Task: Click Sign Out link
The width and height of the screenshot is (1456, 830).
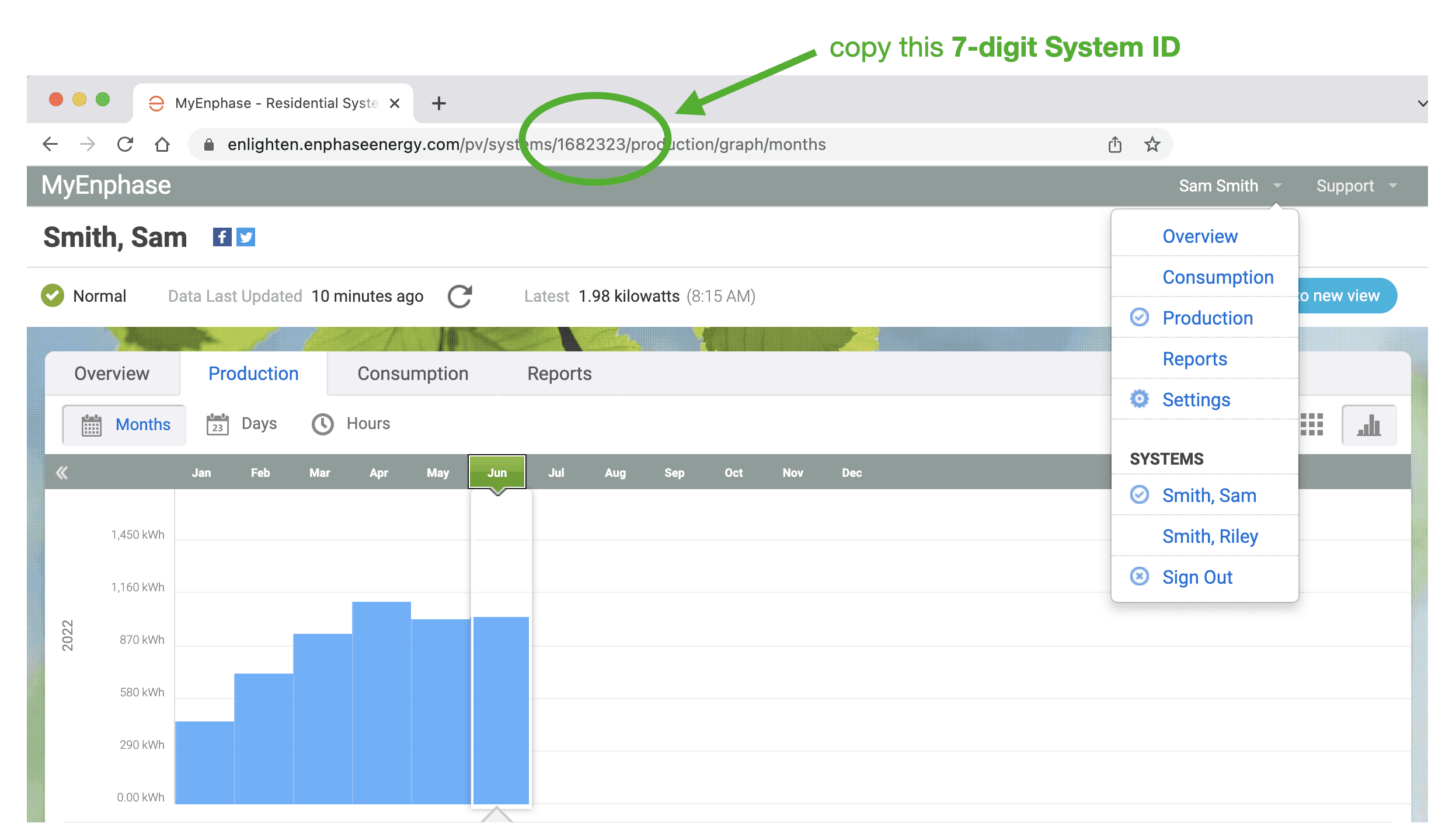Action: click(x=1197, y=577)
